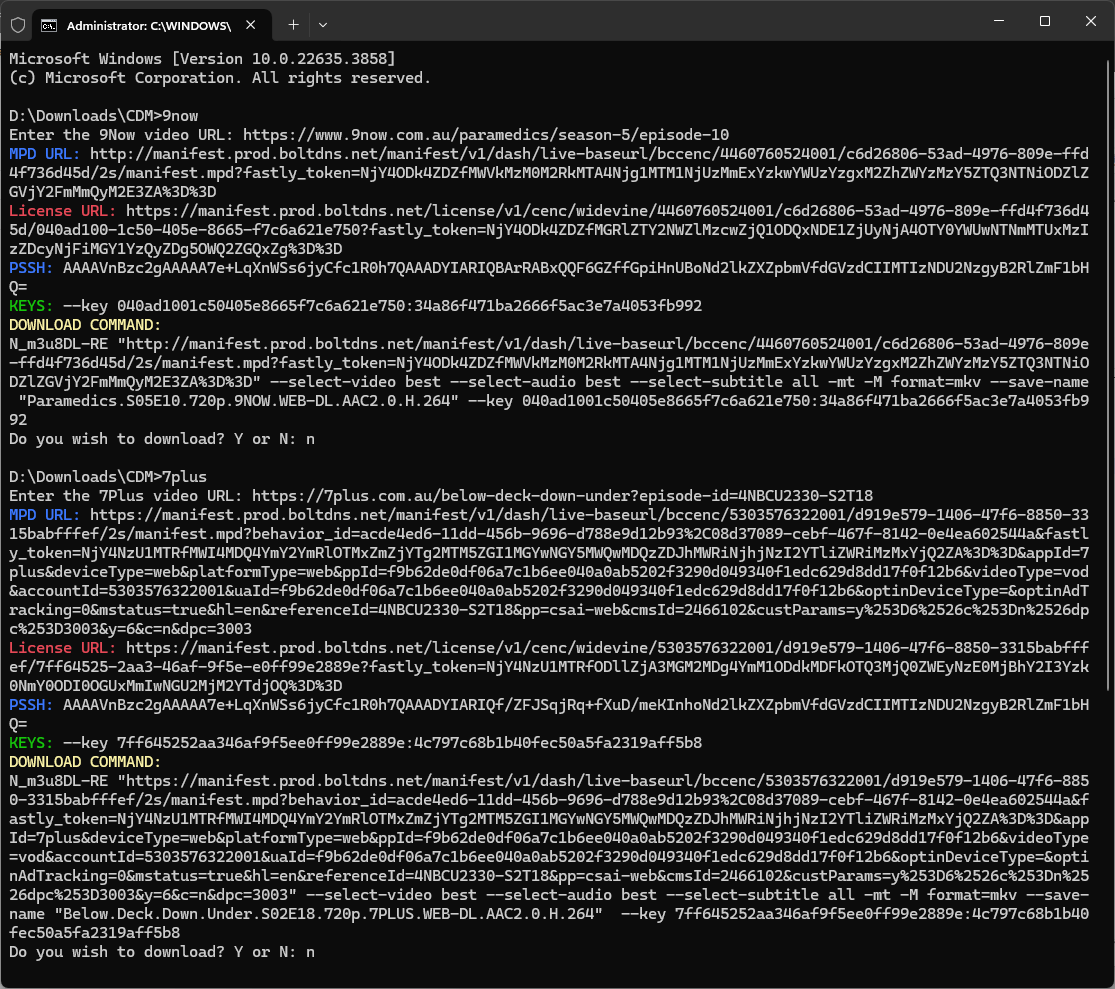Click the 7Plus video URL text
This screenshot has height=989, width=1115.
[x=562, y=496]
